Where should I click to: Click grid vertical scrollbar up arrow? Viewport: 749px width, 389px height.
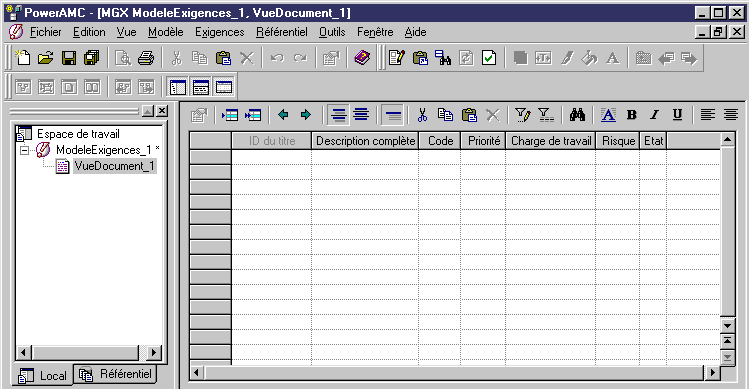pyautogui.click(x=727, y=140)
